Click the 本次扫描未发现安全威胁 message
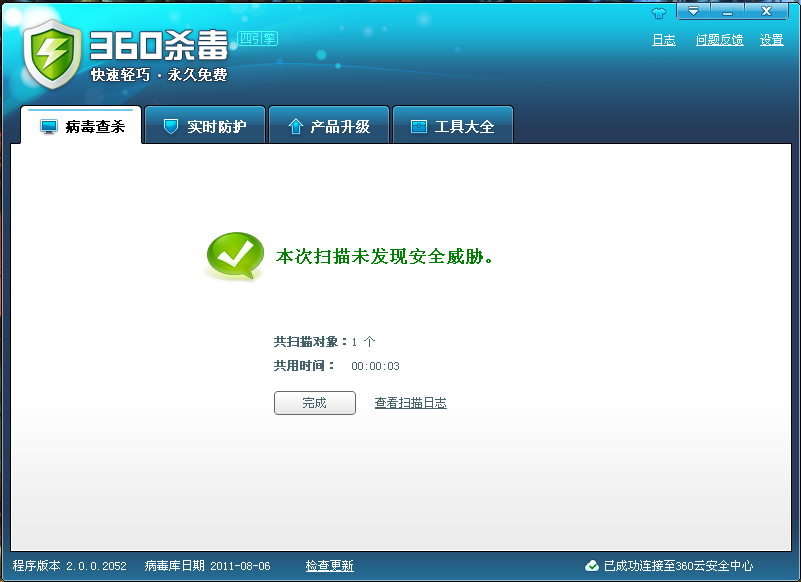 pos(385,256)
